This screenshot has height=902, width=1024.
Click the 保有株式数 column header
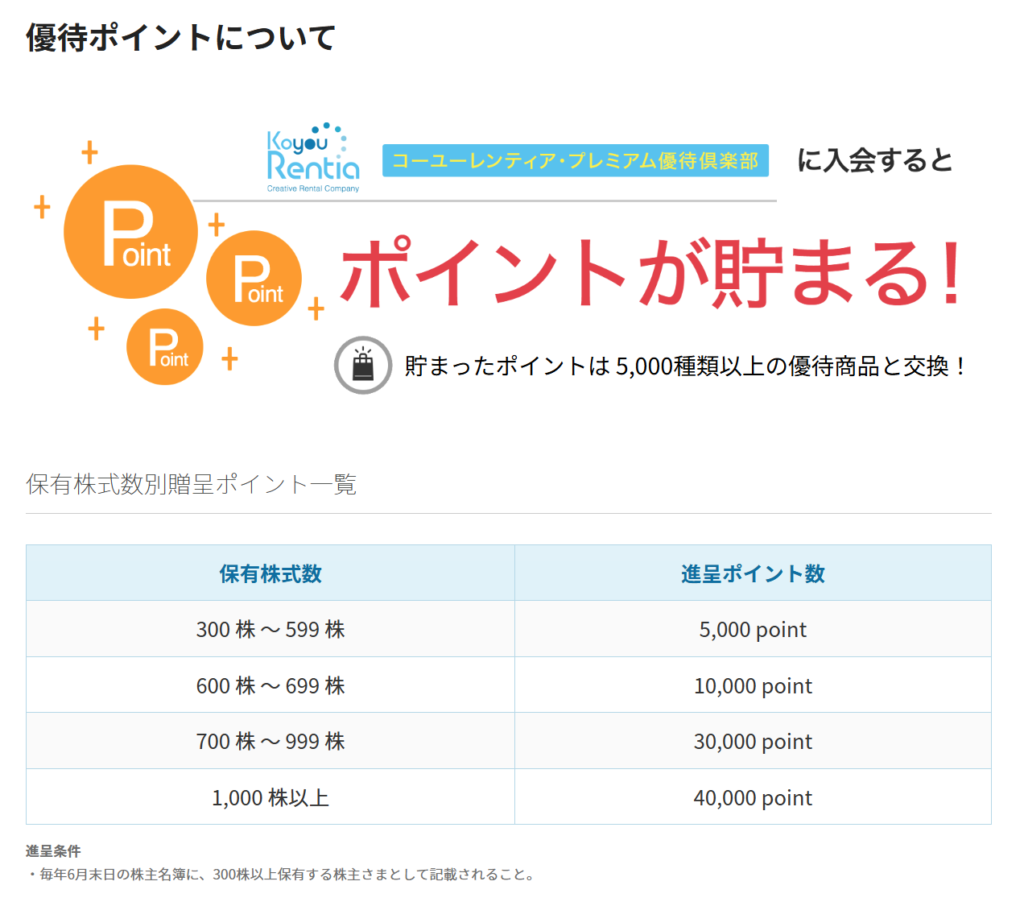270,573
